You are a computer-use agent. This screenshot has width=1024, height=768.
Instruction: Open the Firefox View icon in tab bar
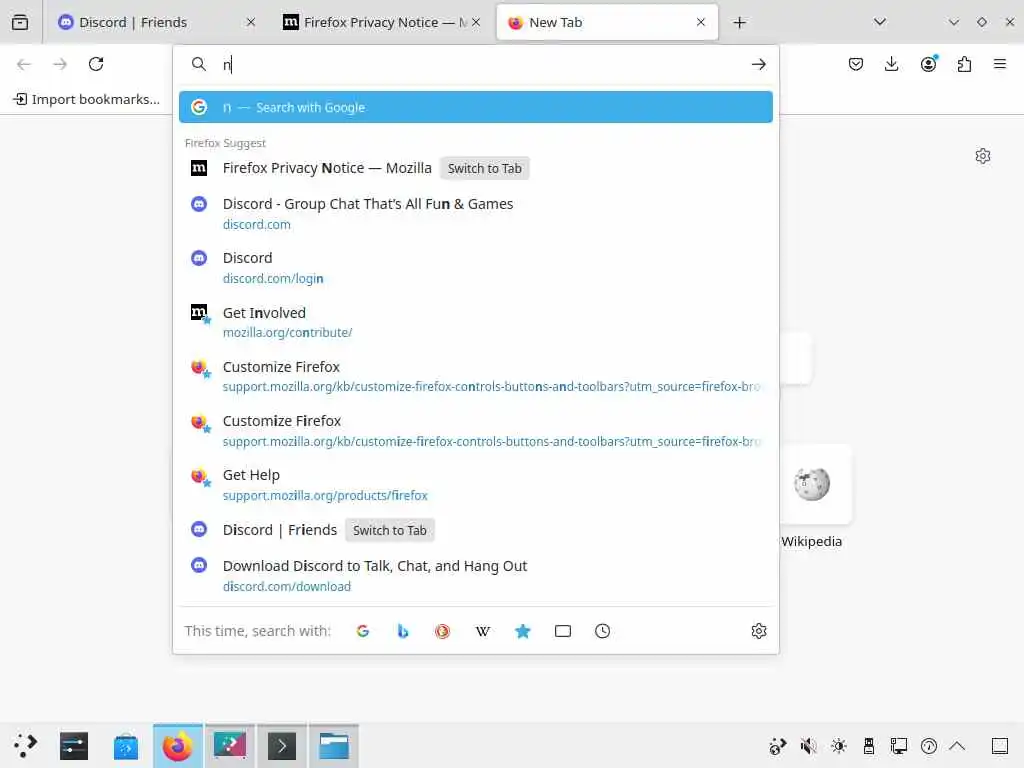tap(20, 22)
